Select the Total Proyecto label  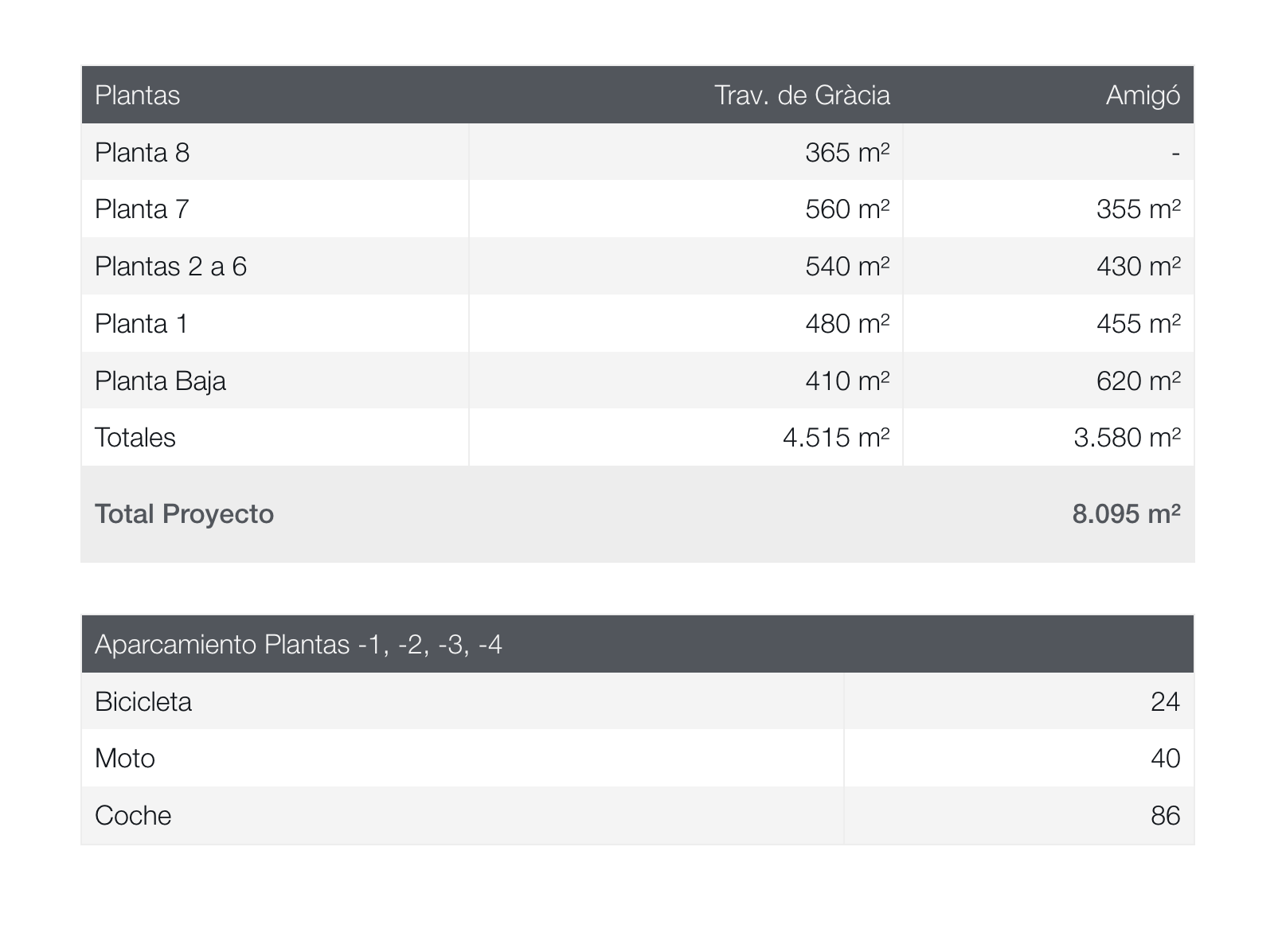tap(184, 514)
